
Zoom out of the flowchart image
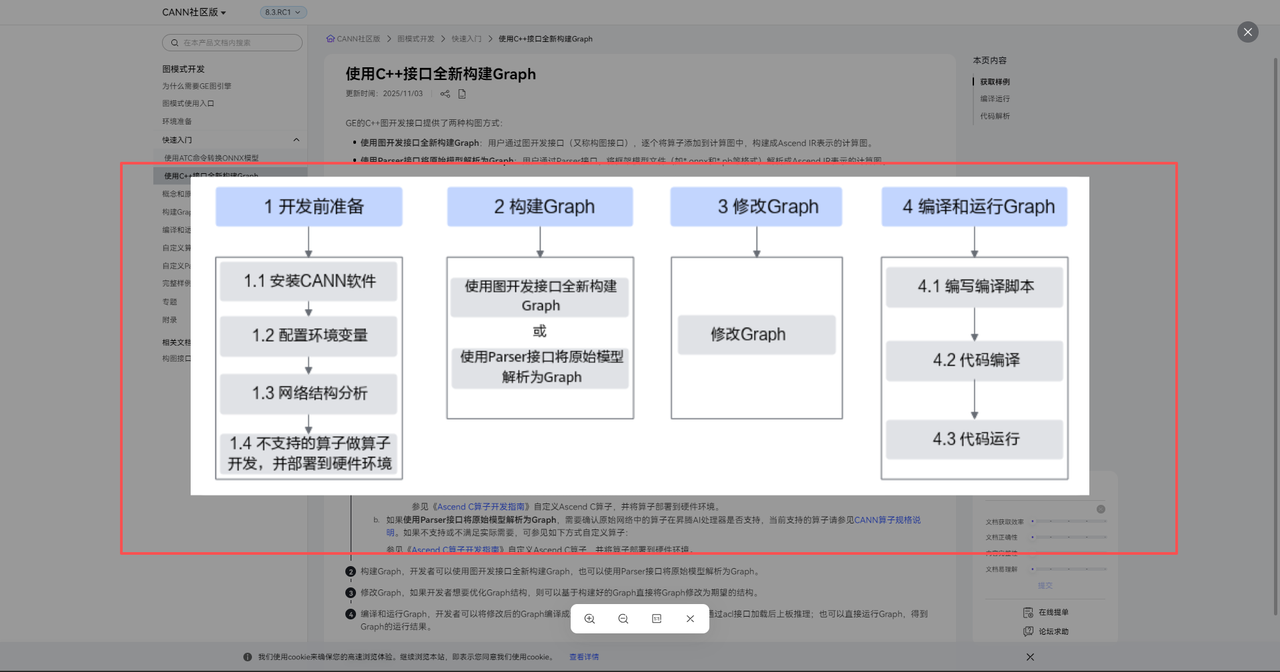[x=623, y=619]
